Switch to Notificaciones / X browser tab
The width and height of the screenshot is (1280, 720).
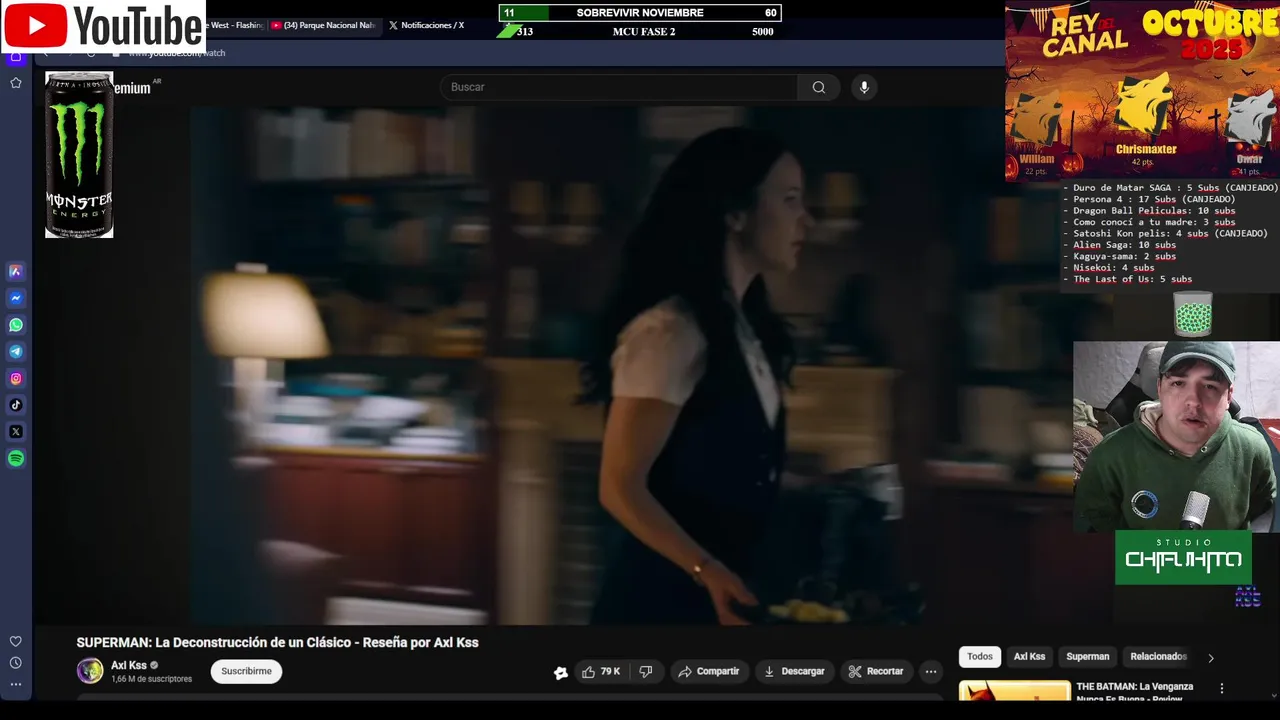[x=427, y=25]
